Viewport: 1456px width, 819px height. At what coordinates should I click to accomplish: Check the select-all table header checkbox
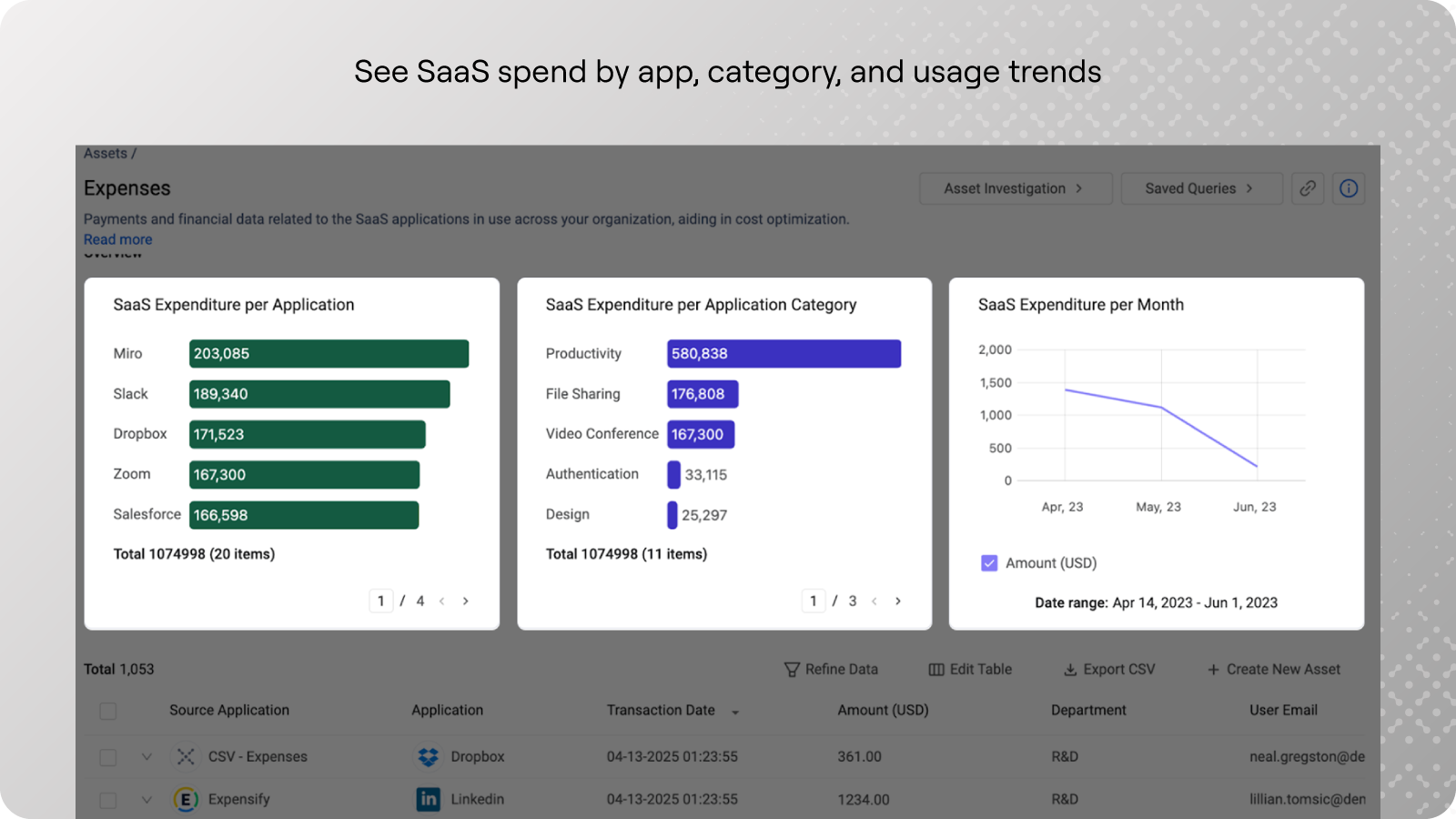pyautogui.click(x=108, y=711)
